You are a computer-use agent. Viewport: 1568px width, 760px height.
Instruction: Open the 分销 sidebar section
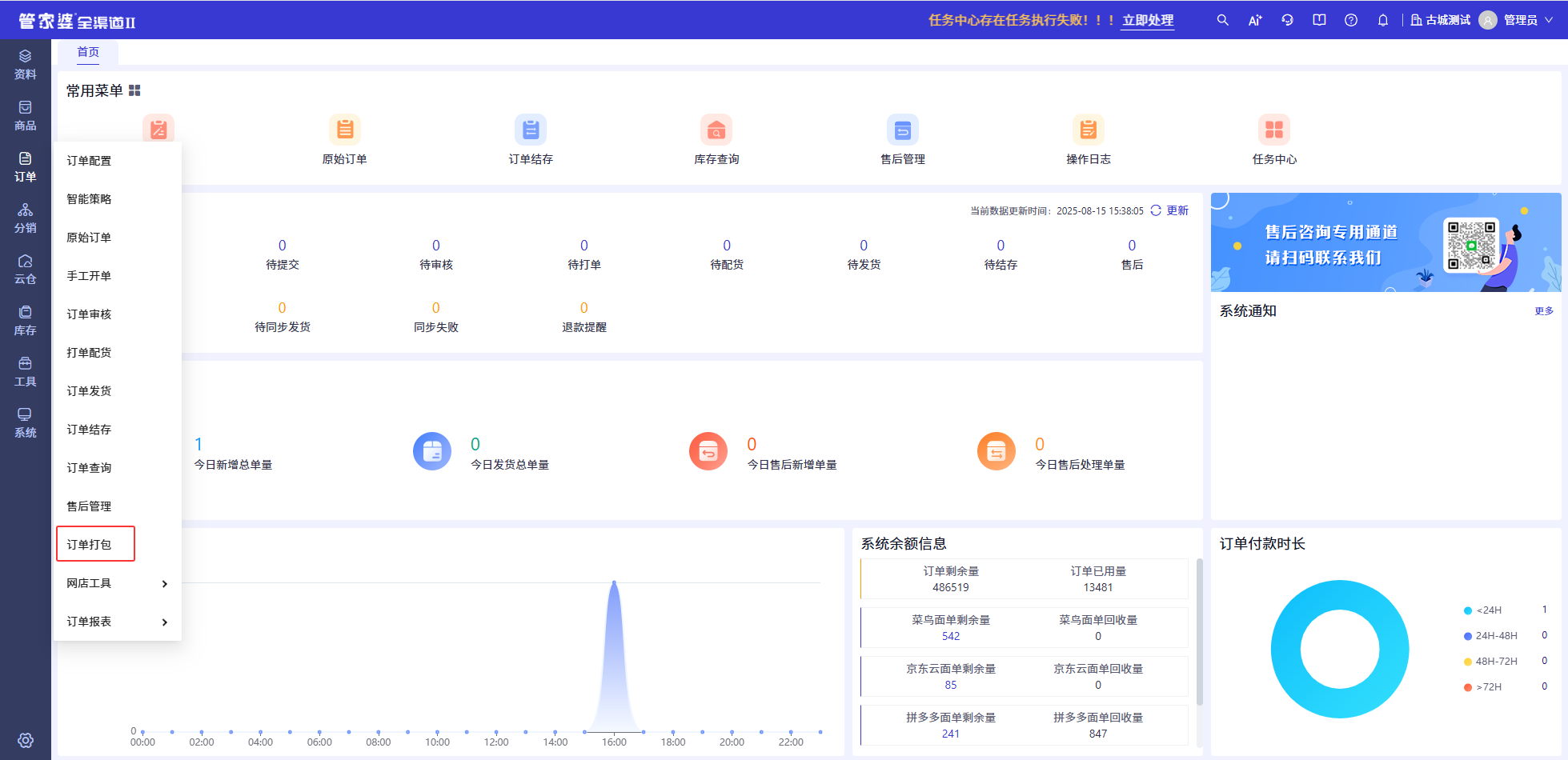(x=26, y=218)
